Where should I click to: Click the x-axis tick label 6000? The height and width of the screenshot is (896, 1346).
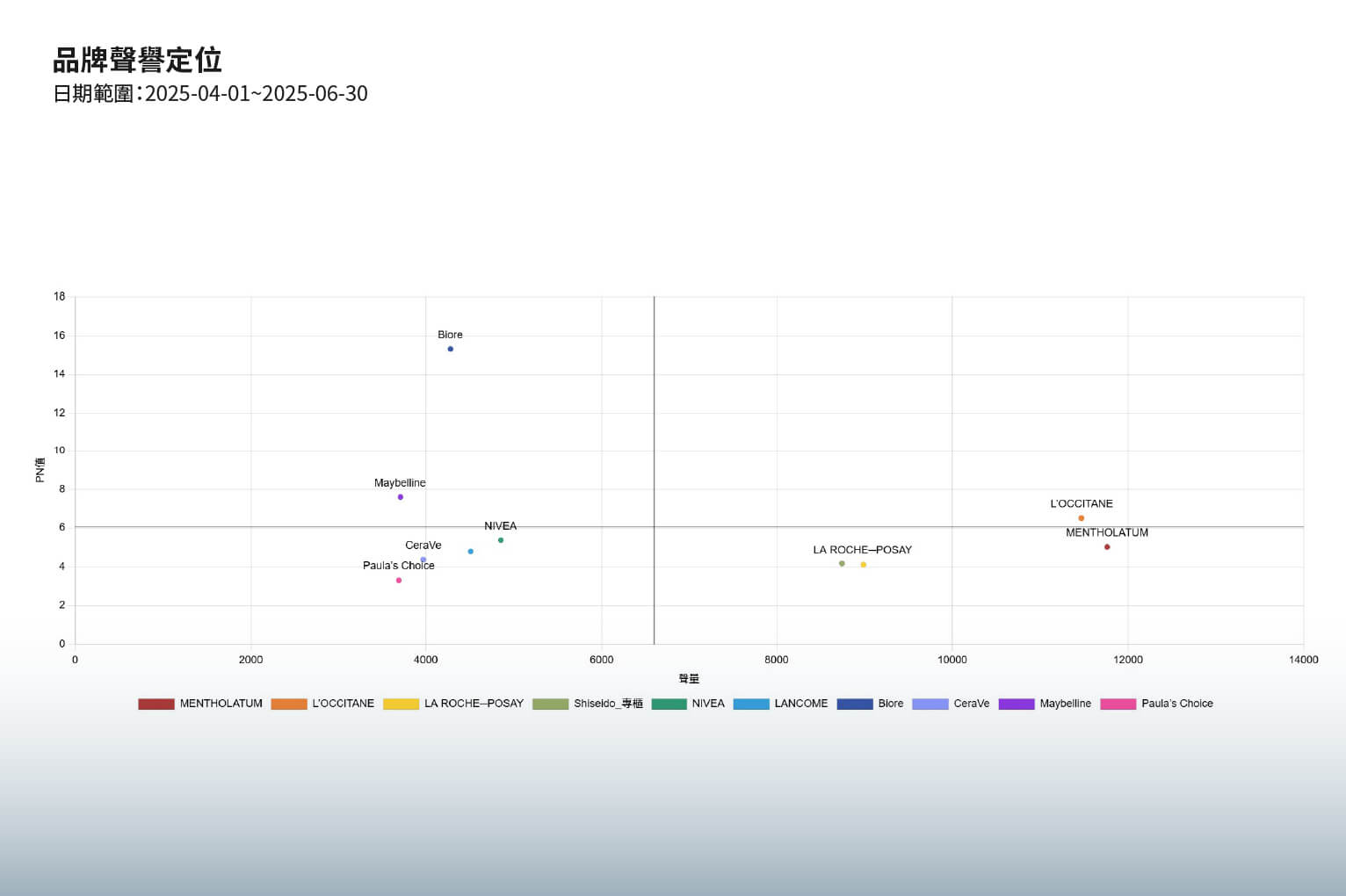tap(602, 660)
